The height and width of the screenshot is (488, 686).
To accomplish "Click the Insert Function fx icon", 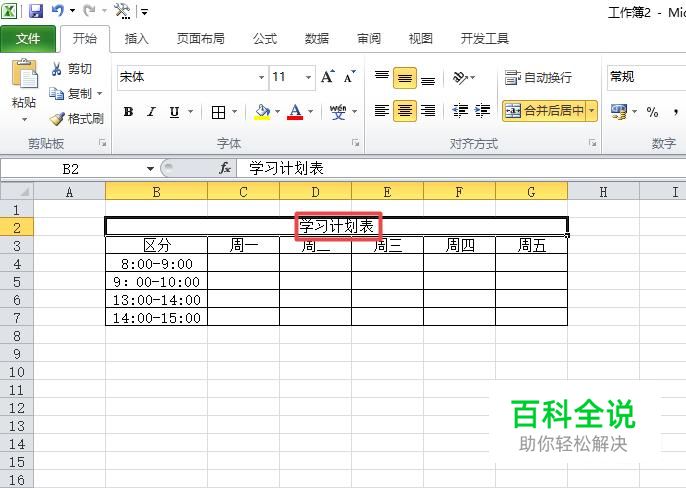I will pyautogui.click(x=225, y=168).
